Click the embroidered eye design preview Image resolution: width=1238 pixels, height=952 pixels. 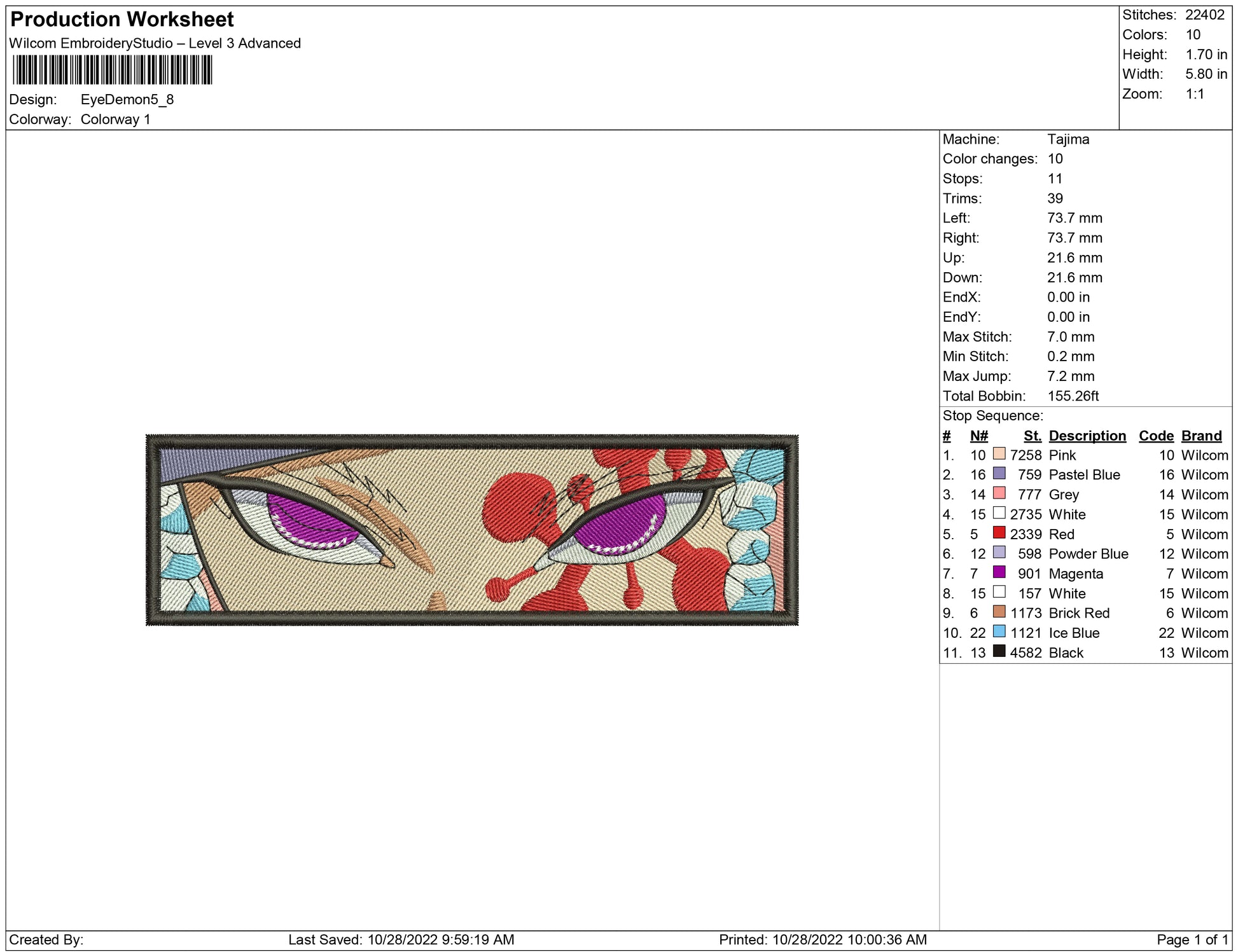click(x=471, y=530)
